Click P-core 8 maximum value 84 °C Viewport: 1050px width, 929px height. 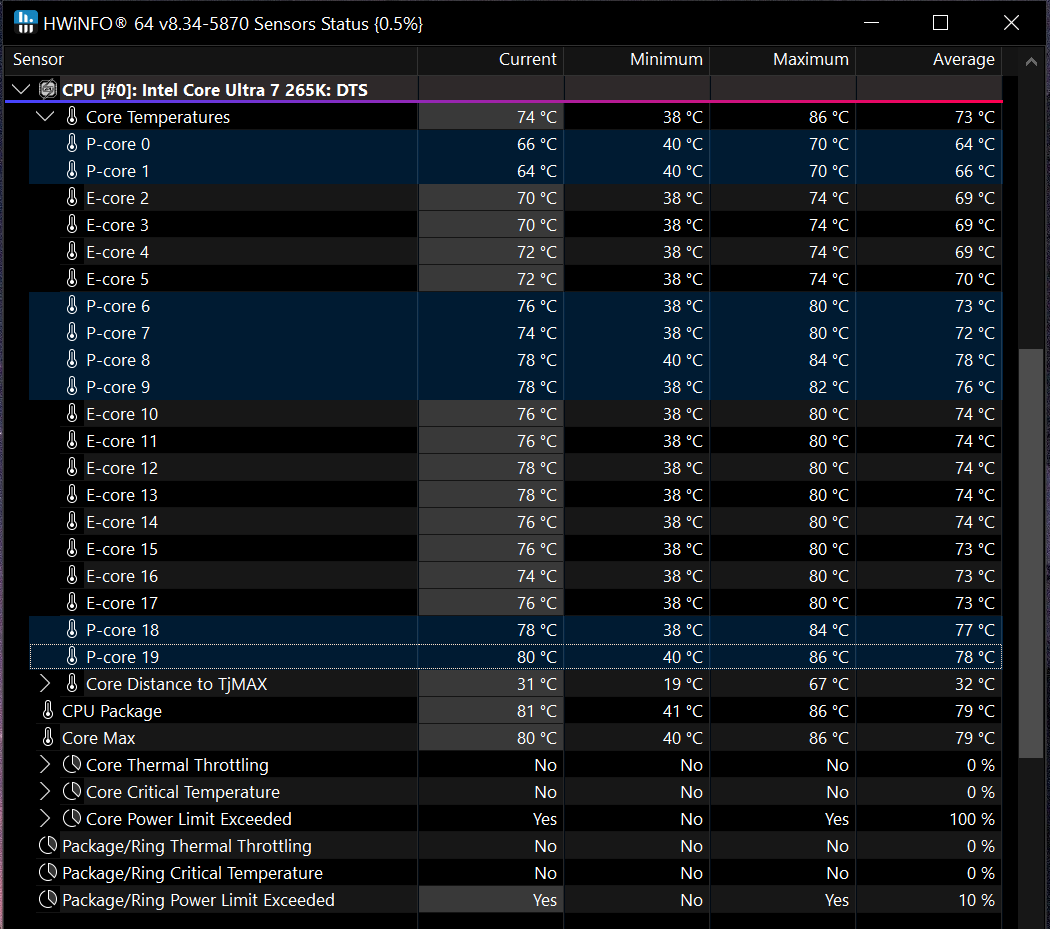(828, 360)
